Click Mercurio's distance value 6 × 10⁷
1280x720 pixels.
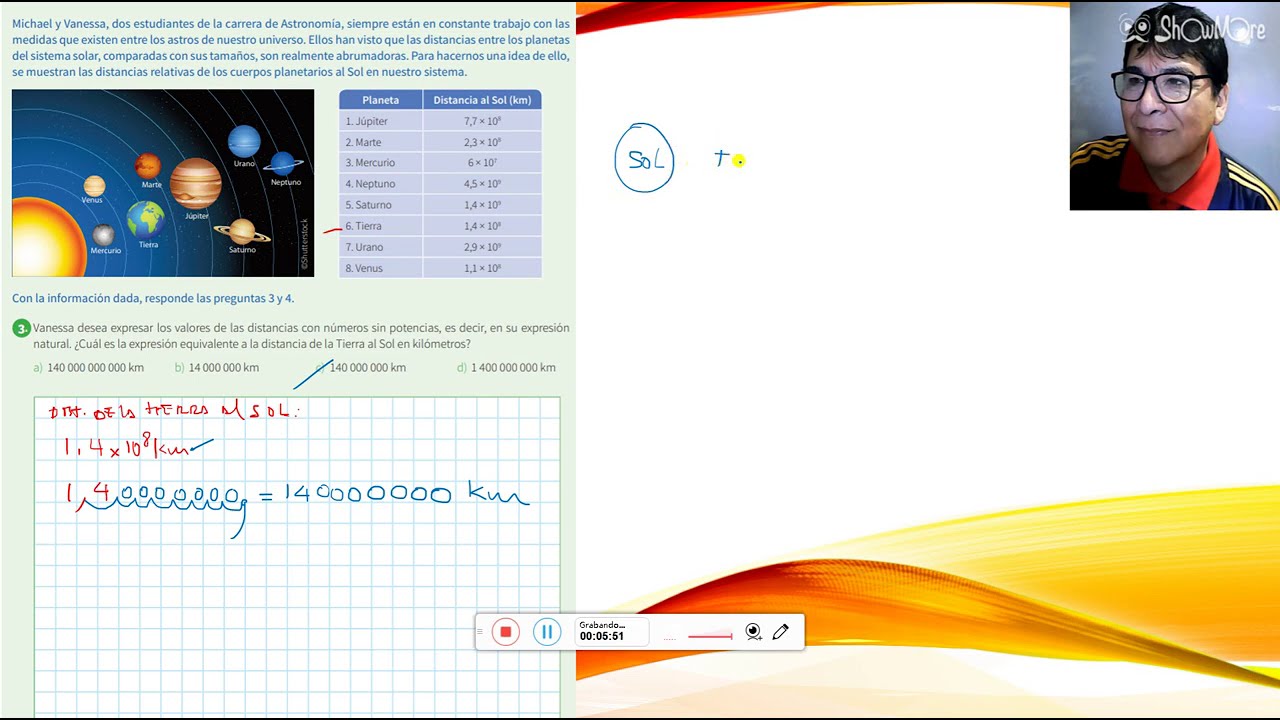pyautogui.click(x=482, y=163)
